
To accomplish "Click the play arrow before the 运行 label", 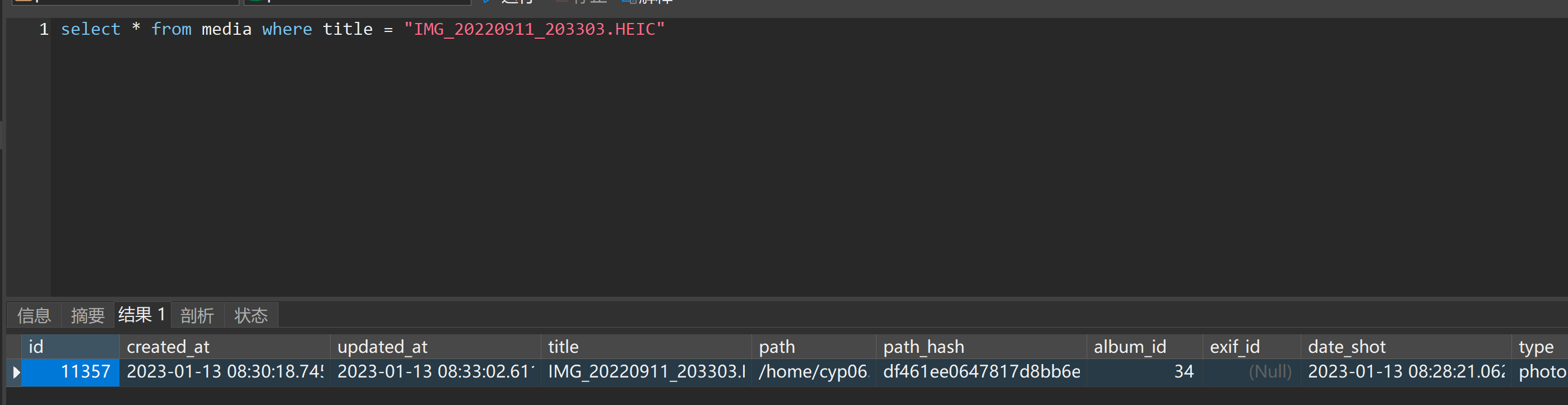I will tap(487, 2).
